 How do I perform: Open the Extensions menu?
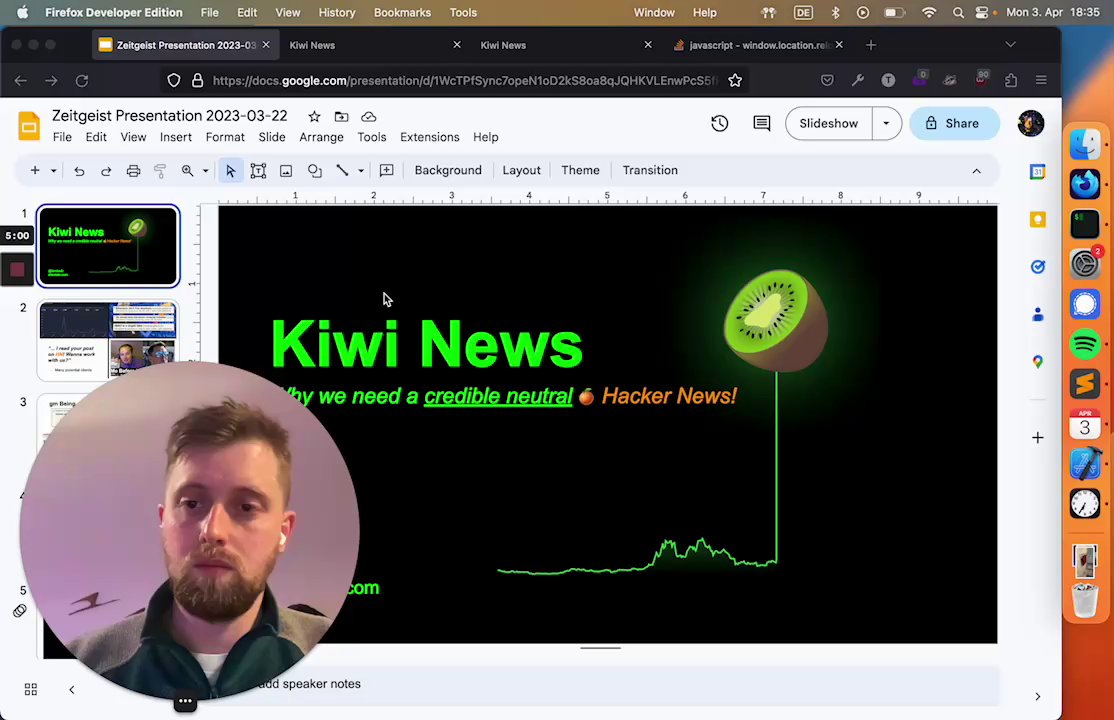[429, 137]
